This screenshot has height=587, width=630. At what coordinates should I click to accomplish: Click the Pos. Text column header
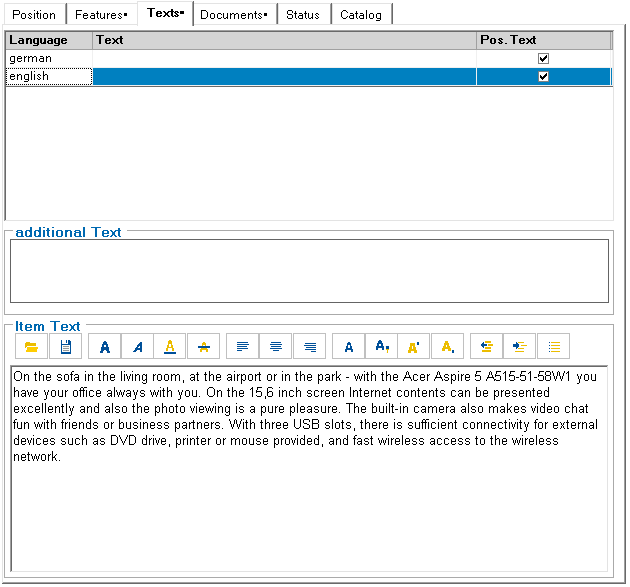pos(544,40)
